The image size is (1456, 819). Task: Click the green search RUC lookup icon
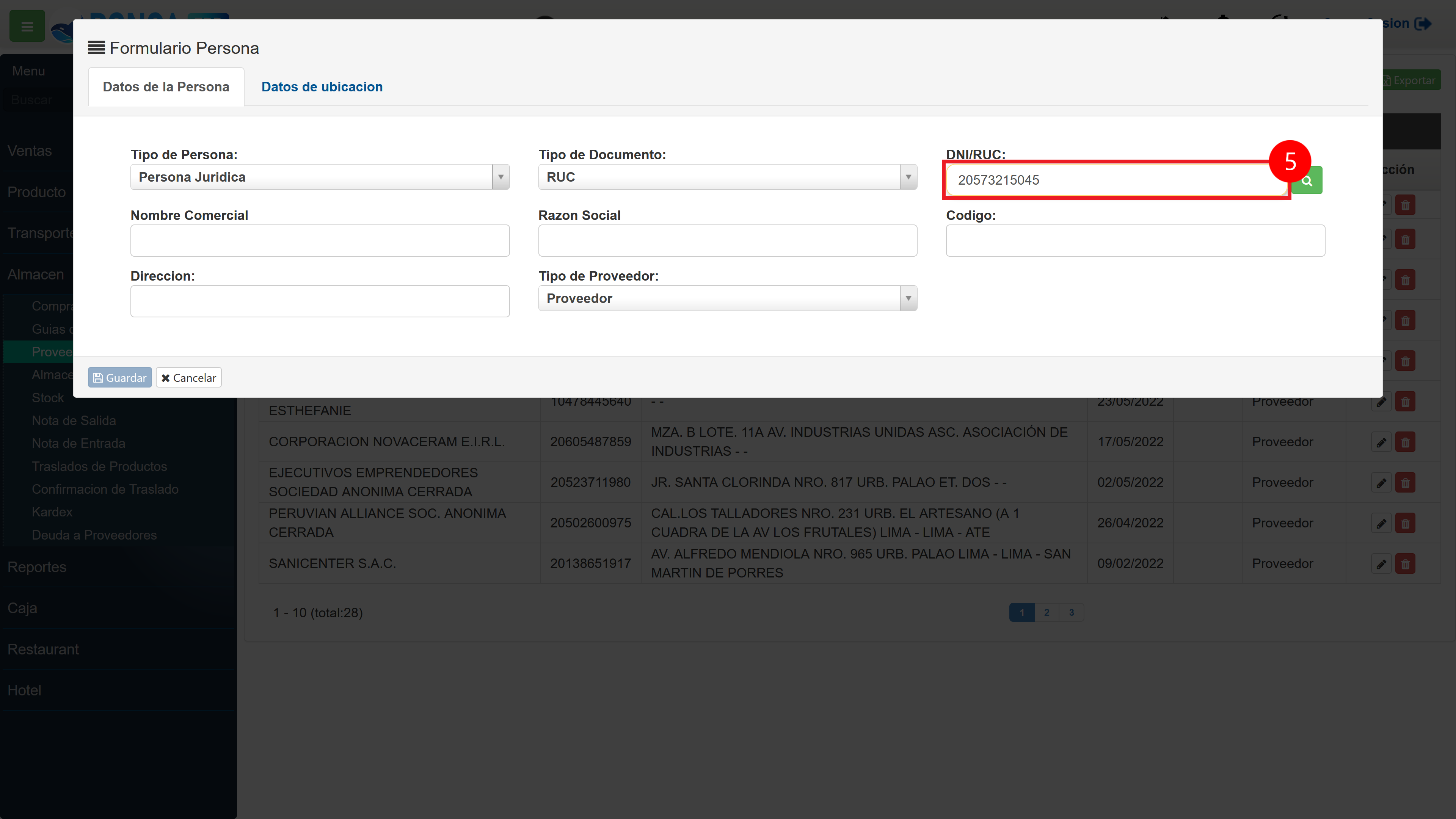tap(1307, 180)
